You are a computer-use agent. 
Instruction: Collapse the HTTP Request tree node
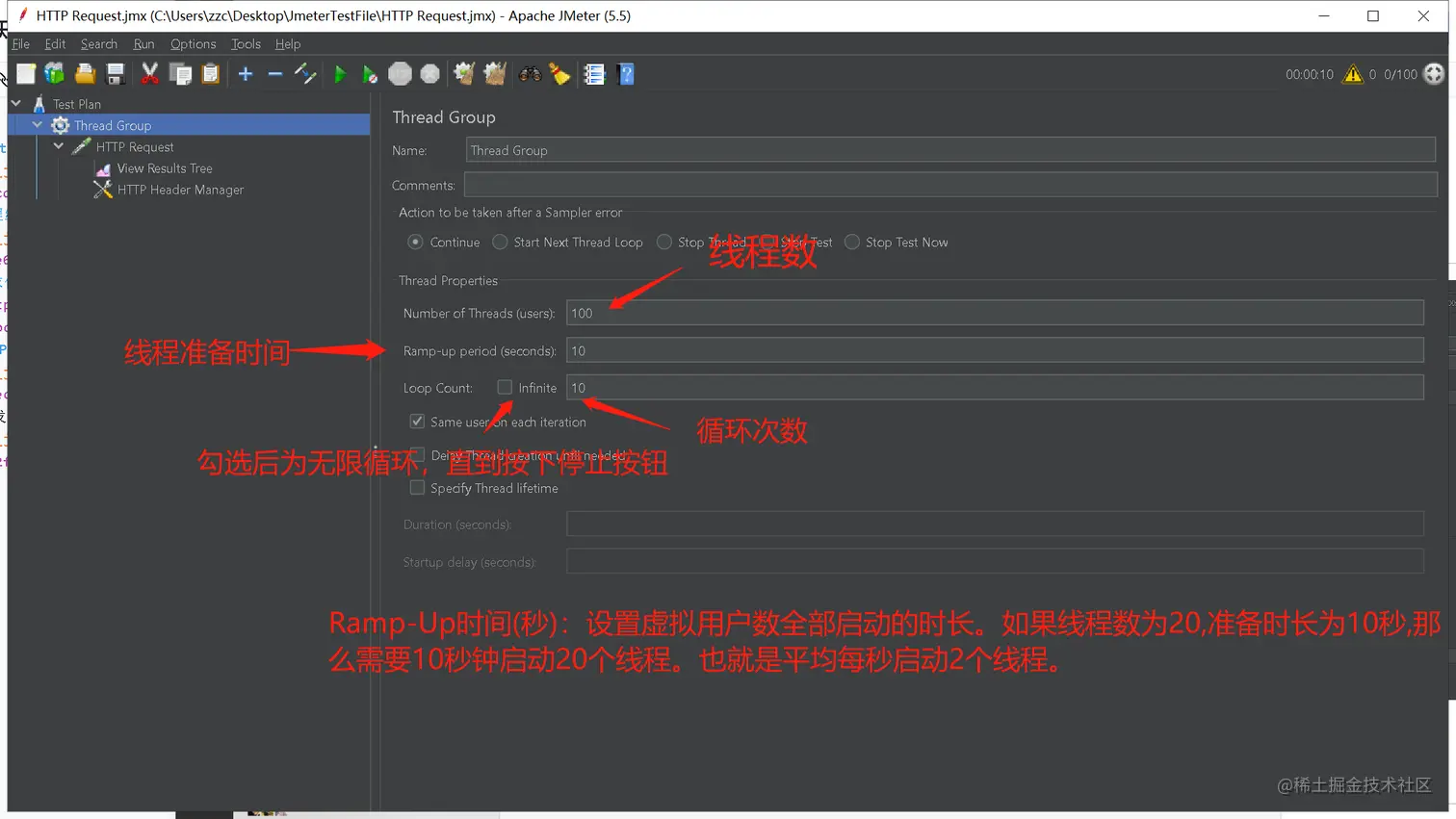click(x=59, y=146)
